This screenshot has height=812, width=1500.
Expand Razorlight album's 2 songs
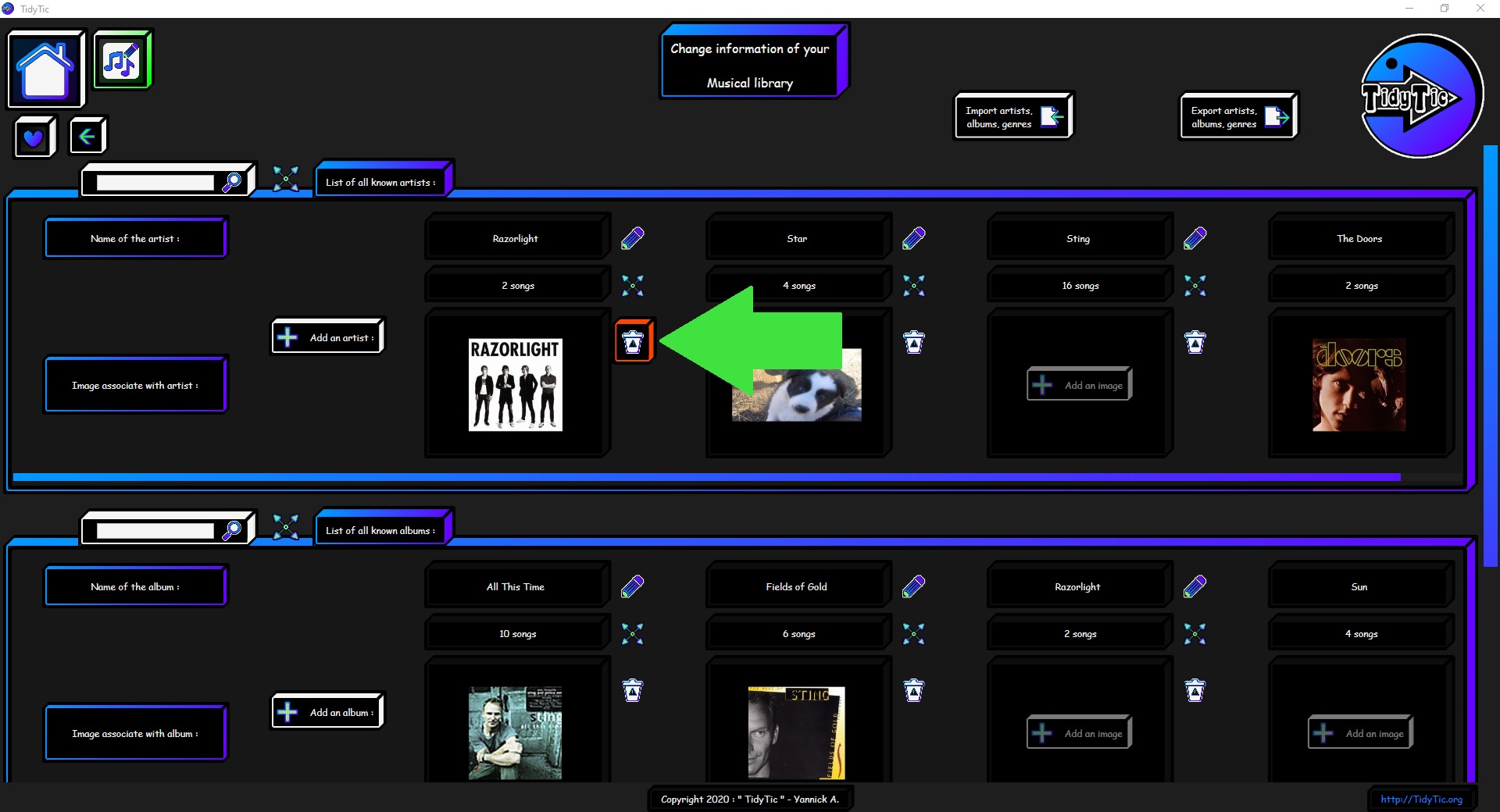click(1195, 634)
